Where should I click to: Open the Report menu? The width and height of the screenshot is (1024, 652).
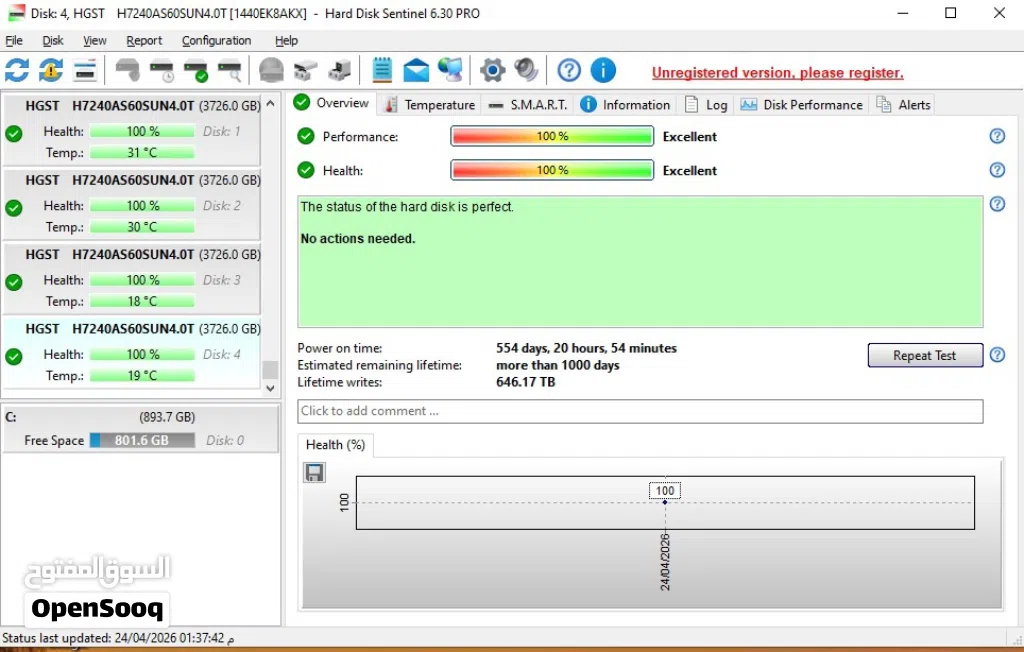tap(144, 41)
